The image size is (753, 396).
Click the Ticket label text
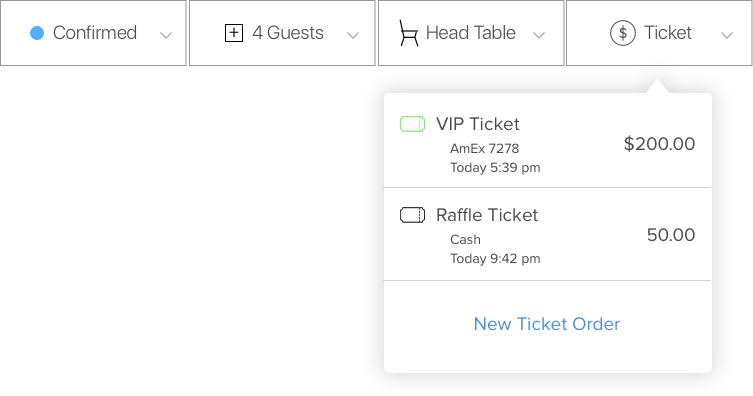[668, 33]
